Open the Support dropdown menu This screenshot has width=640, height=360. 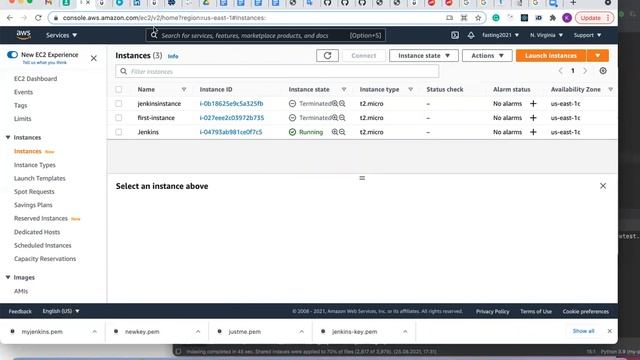(587, 36)
